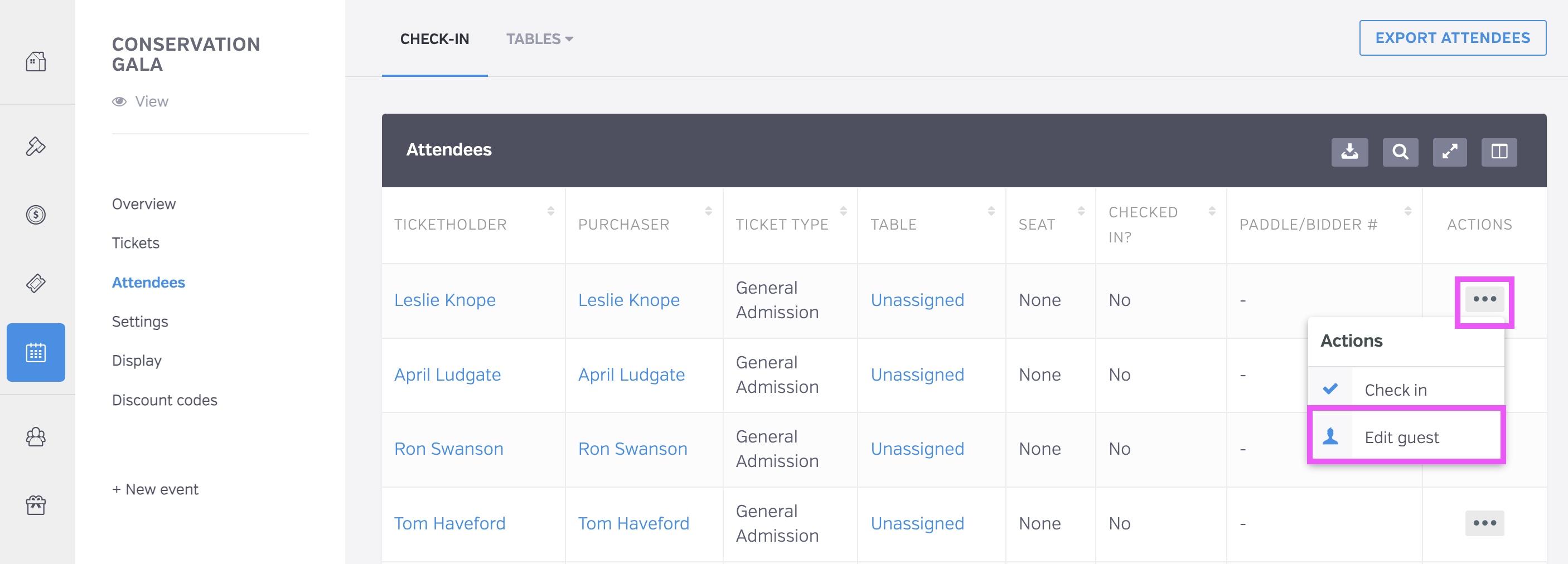Screen dimensions: 1568x564
Task: Click the download icon in Attendees header
Action: tap(1349, 152)
